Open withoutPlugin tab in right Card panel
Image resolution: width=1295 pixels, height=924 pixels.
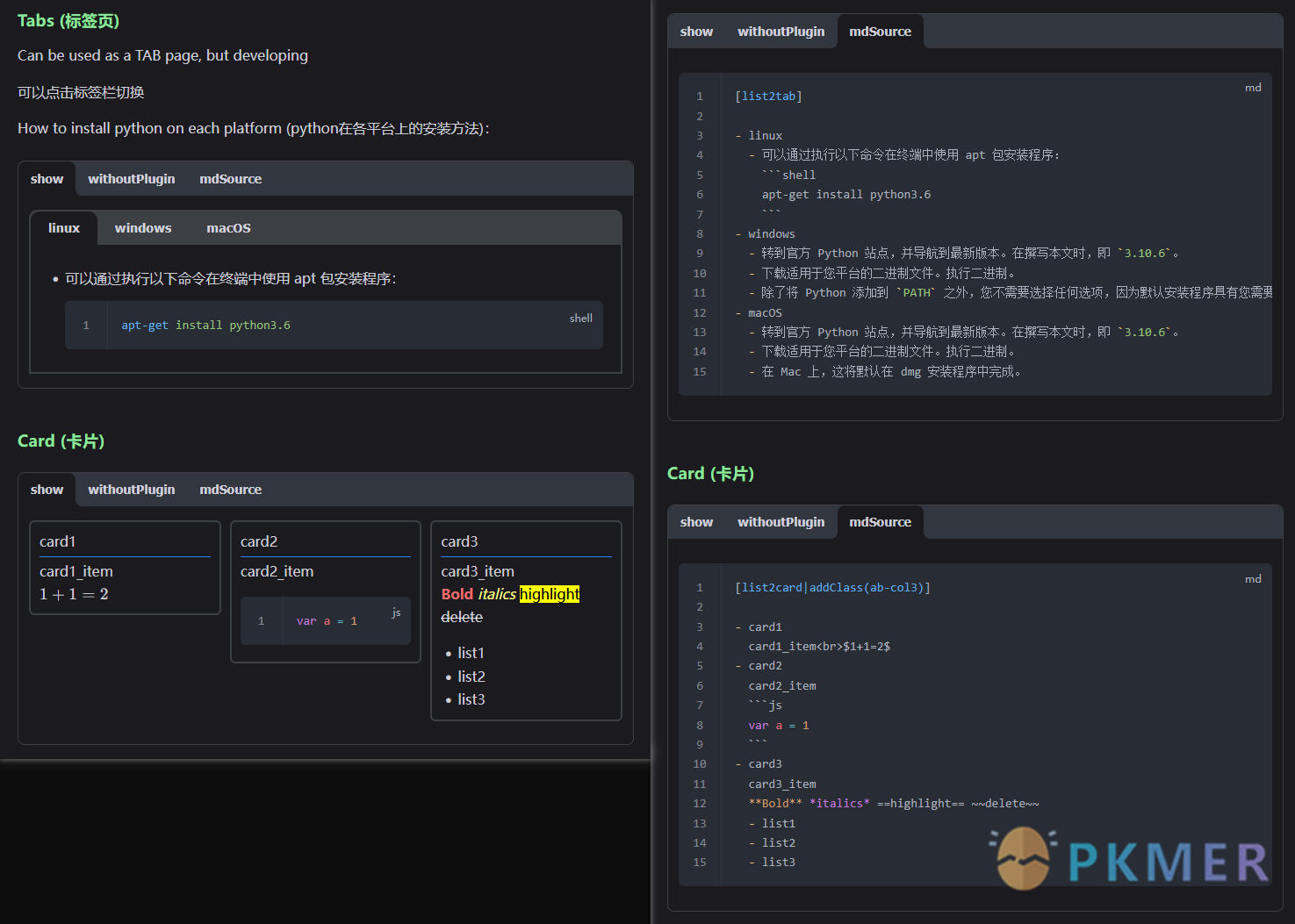[x=781, y=522]
